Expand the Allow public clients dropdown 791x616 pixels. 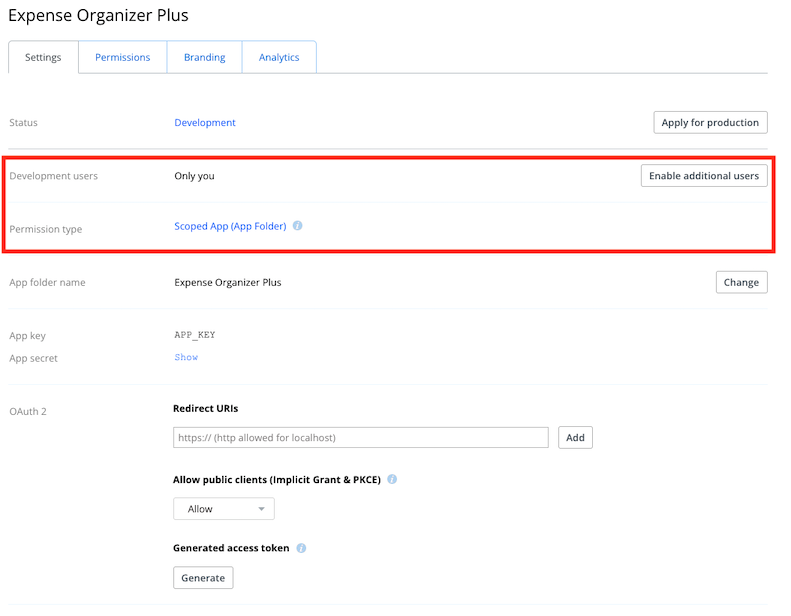(x=224, y=509)
